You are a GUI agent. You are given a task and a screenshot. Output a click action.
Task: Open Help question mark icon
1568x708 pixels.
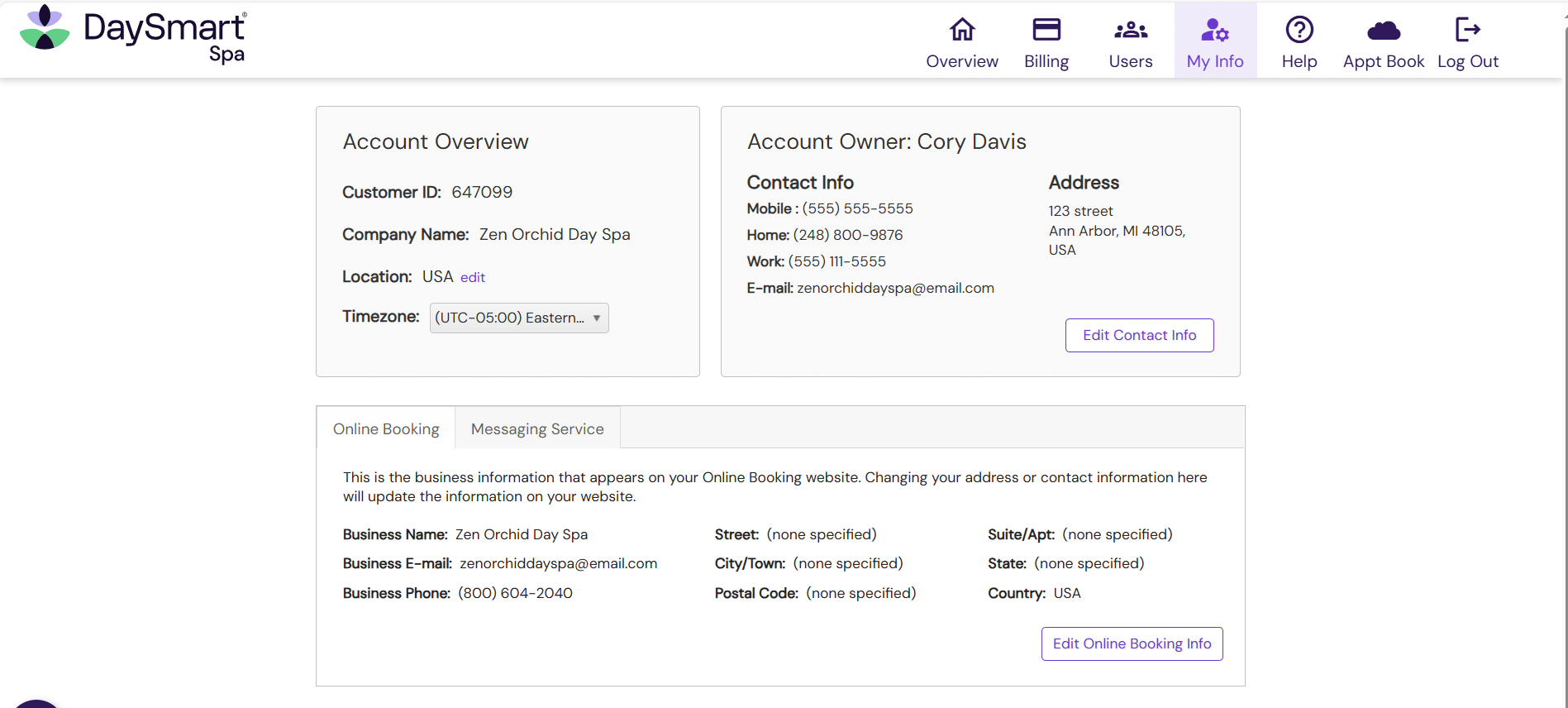point(1299,30)
